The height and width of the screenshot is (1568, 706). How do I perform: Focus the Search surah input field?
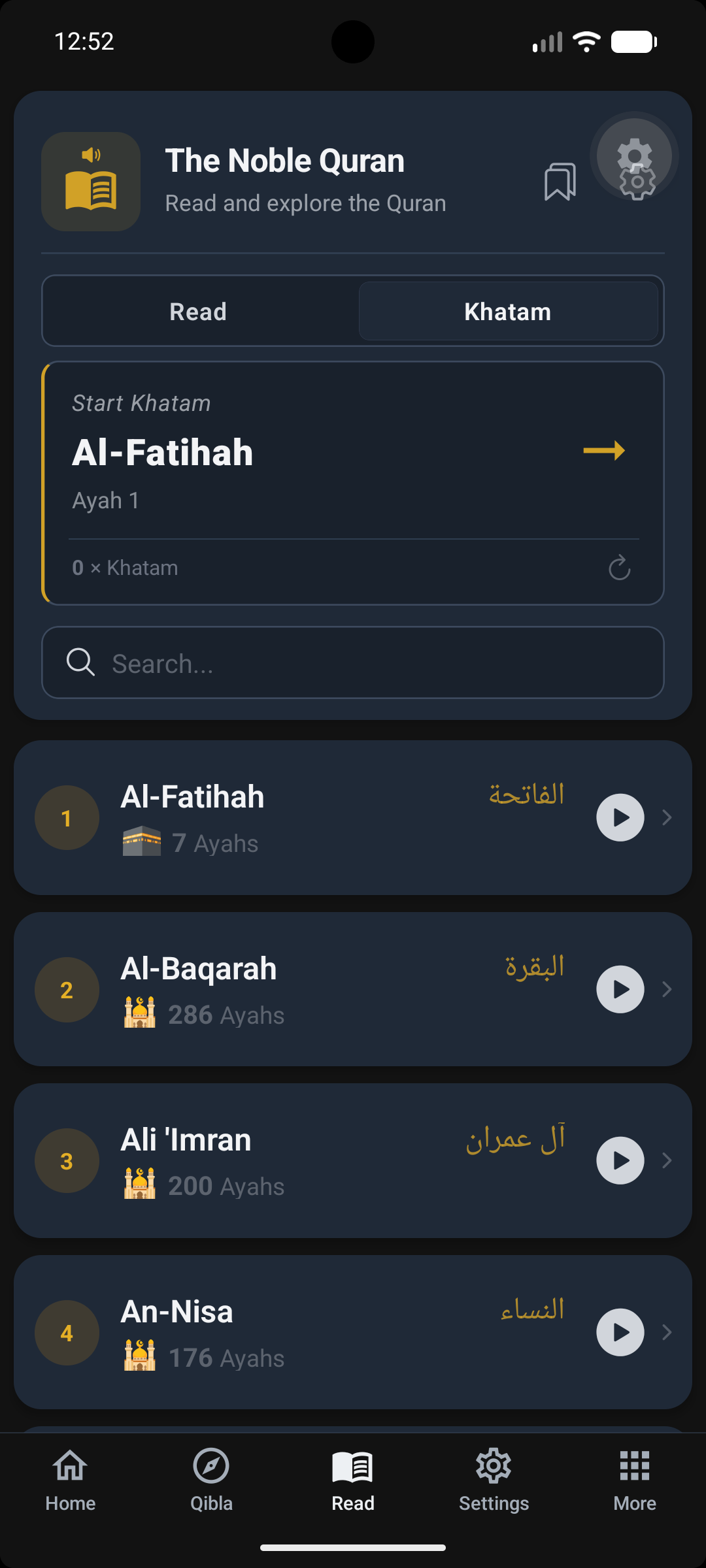(x=353, y=663)
